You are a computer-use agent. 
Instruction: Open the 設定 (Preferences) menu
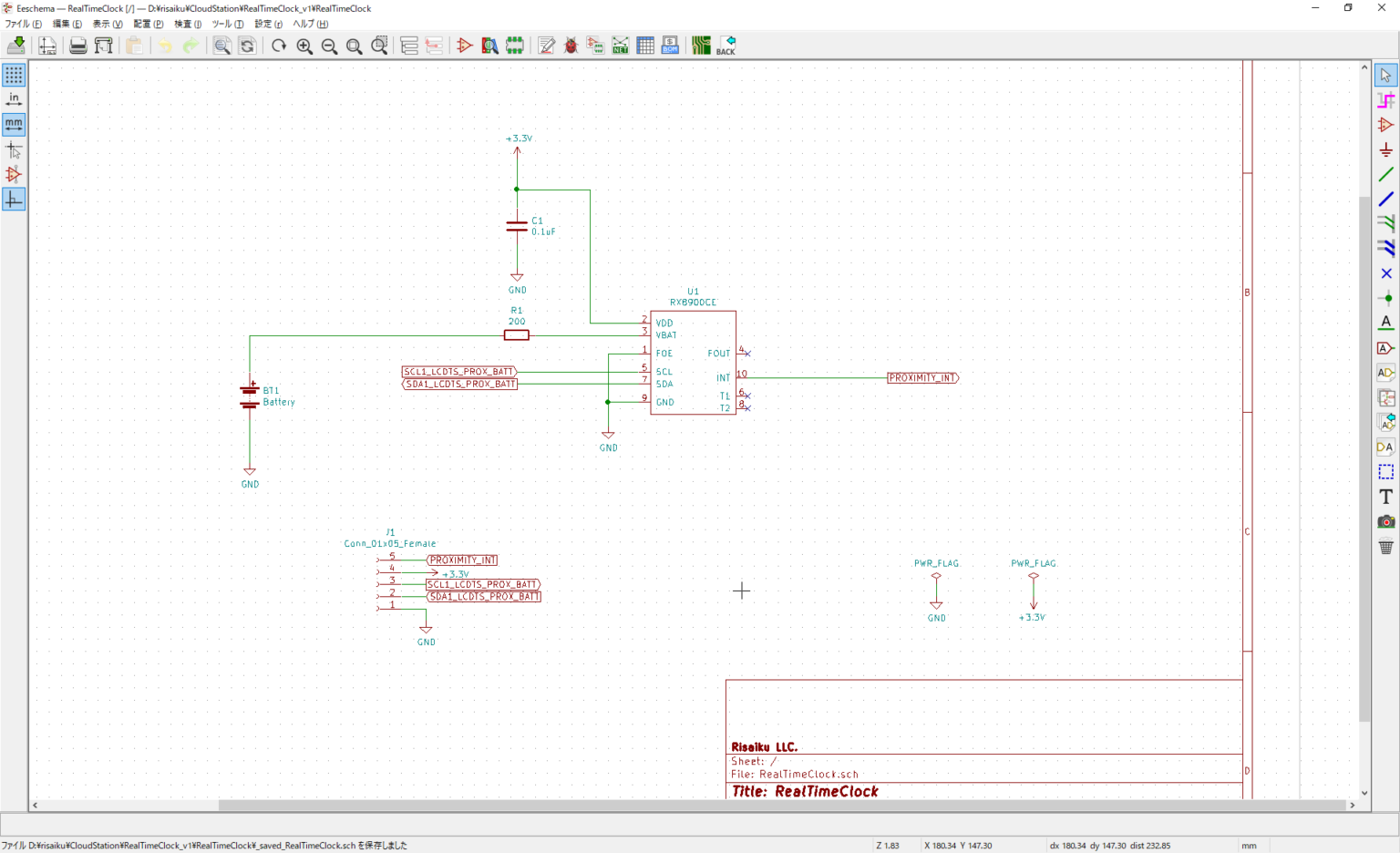(268, 24)
